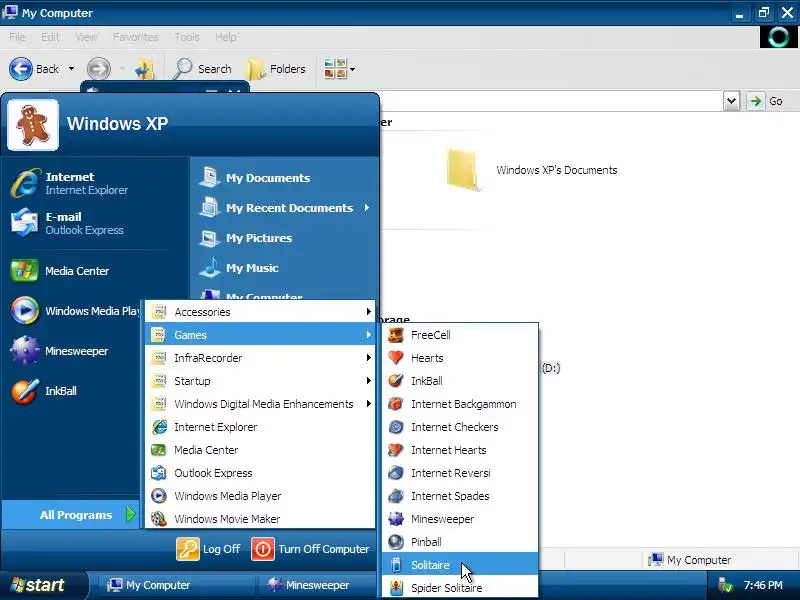800x600 pixels.
Task: Open the Favorites menu
Action: click(135, 37)
